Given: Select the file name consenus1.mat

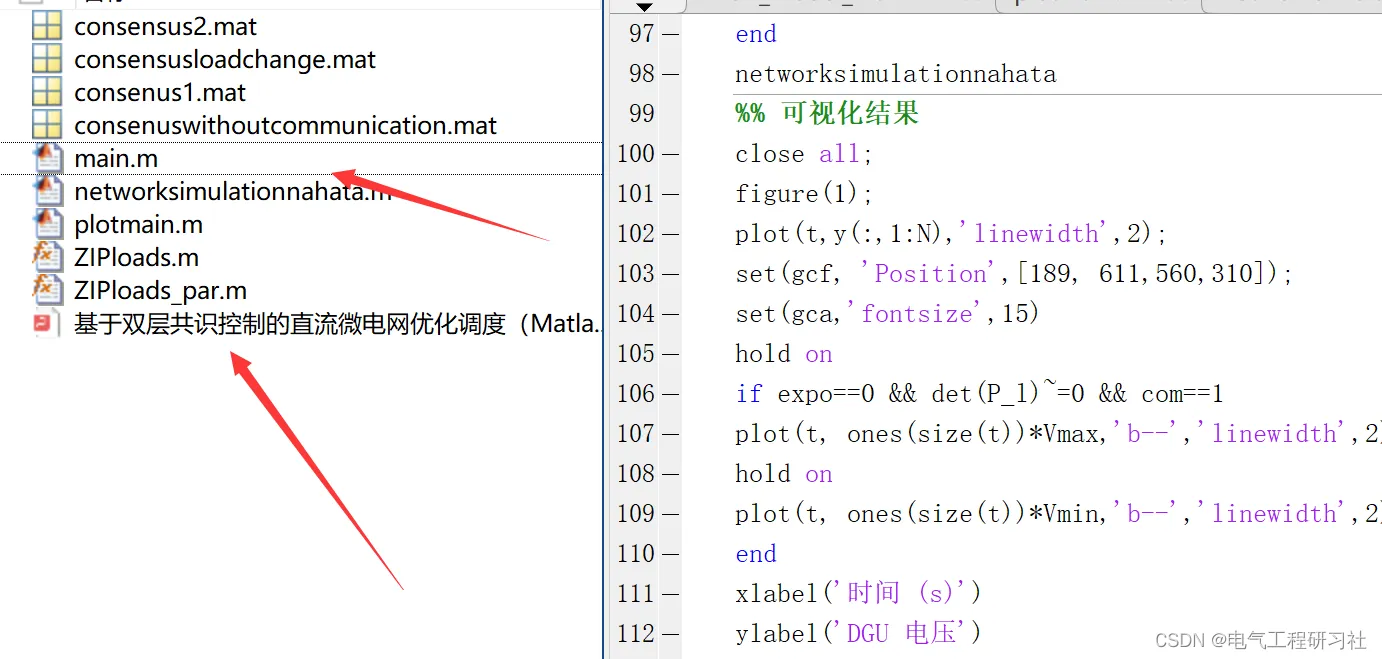Looking at the screenshot, I should point(160,93).
